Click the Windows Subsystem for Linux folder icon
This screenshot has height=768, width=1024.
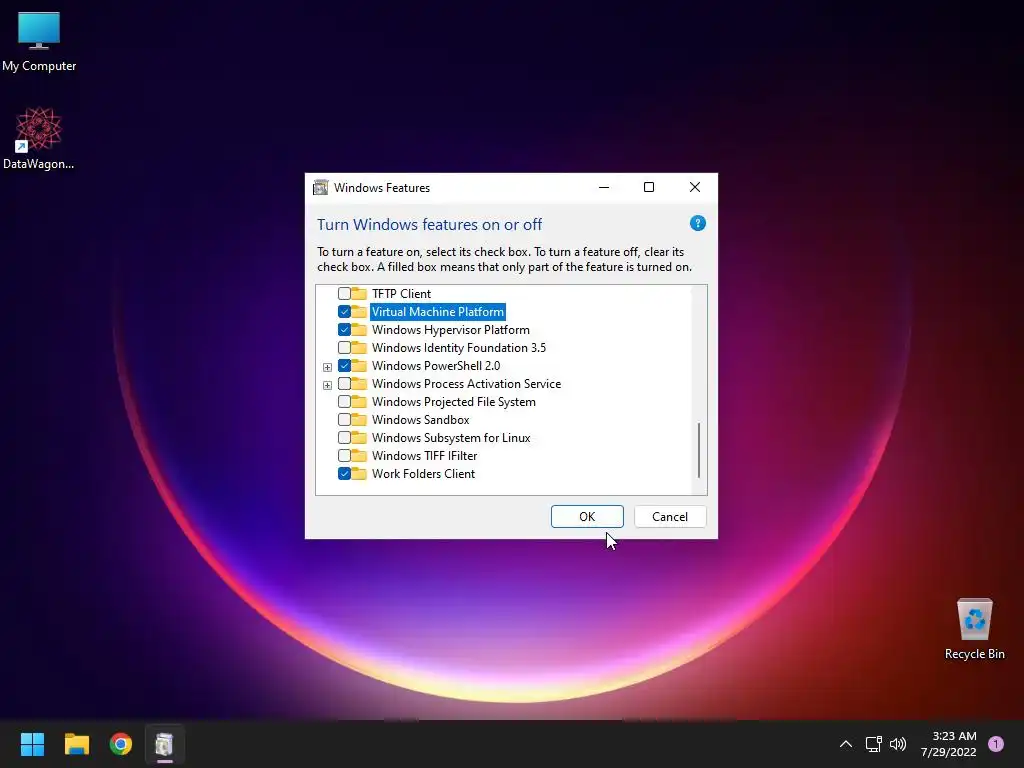point(359,437)
